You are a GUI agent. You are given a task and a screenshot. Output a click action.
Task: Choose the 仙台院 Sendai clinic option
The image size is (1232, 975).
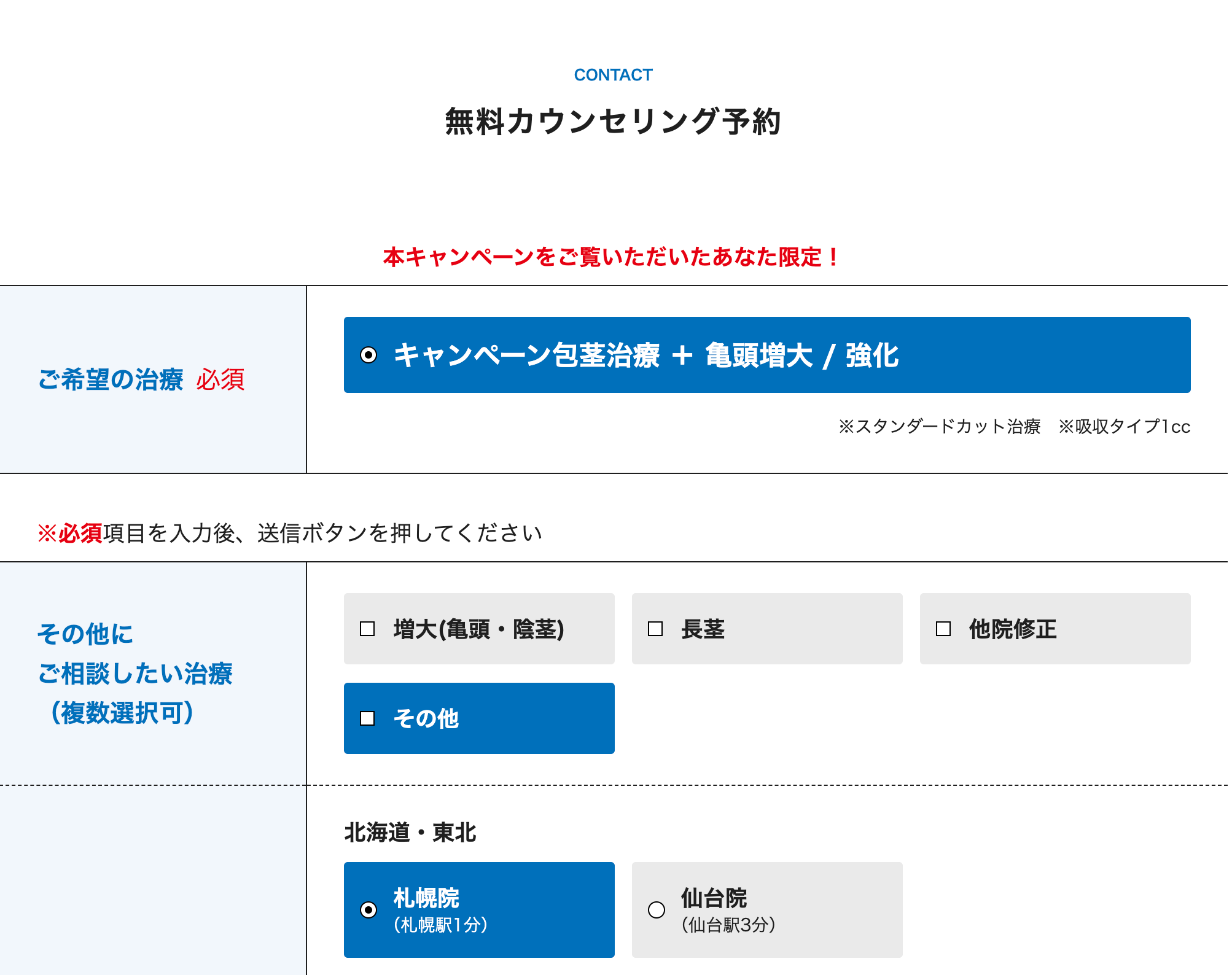[x=656, y=911]
